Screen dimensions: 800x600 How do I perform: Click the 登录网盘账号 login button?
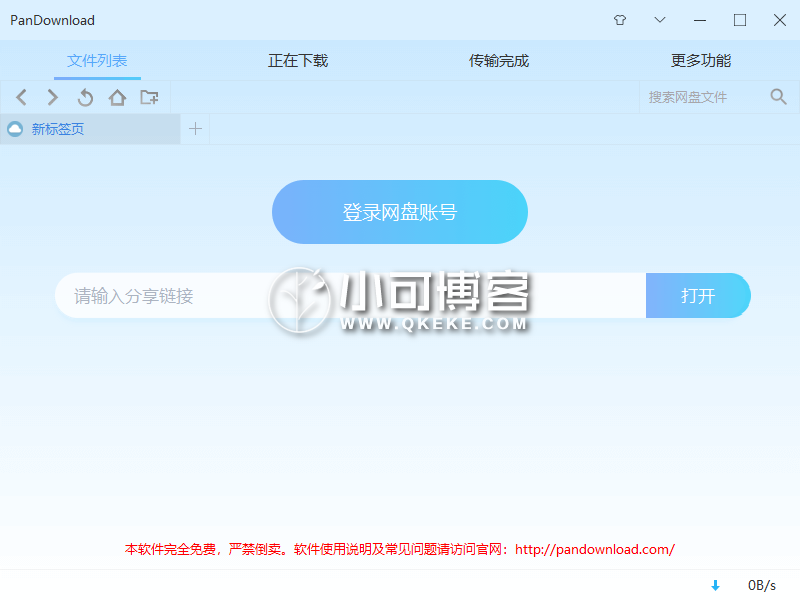(x=400, y=212)
